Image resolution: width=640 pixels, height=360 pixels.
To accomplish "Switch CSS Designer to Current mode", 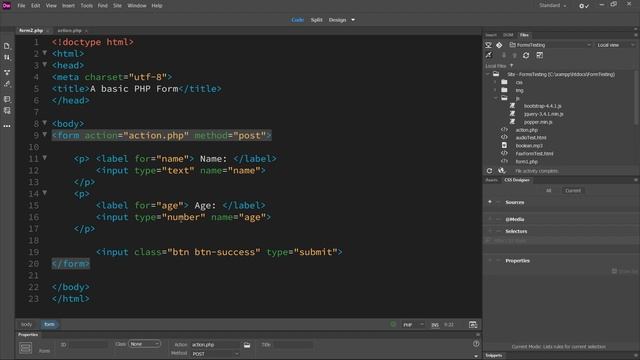I will coord(573,191).
